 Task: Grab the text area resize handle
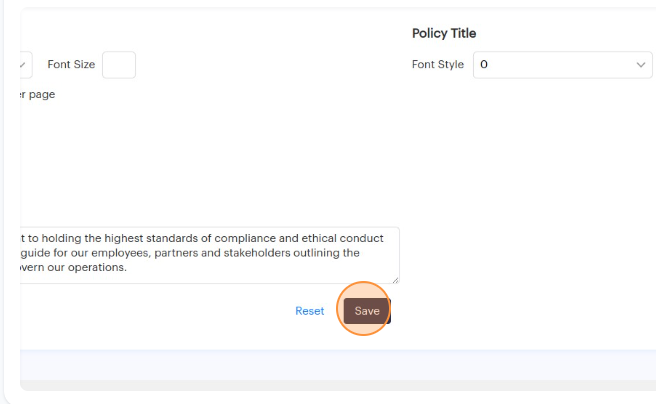click(395, 279)
